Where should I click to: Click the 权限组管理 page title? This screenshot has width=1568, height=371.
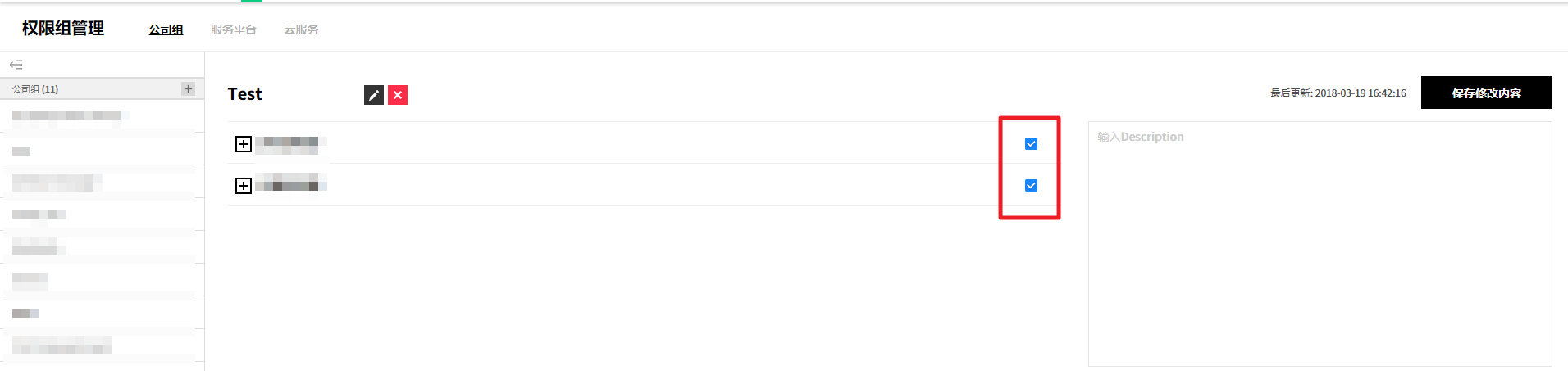point(63,29)
